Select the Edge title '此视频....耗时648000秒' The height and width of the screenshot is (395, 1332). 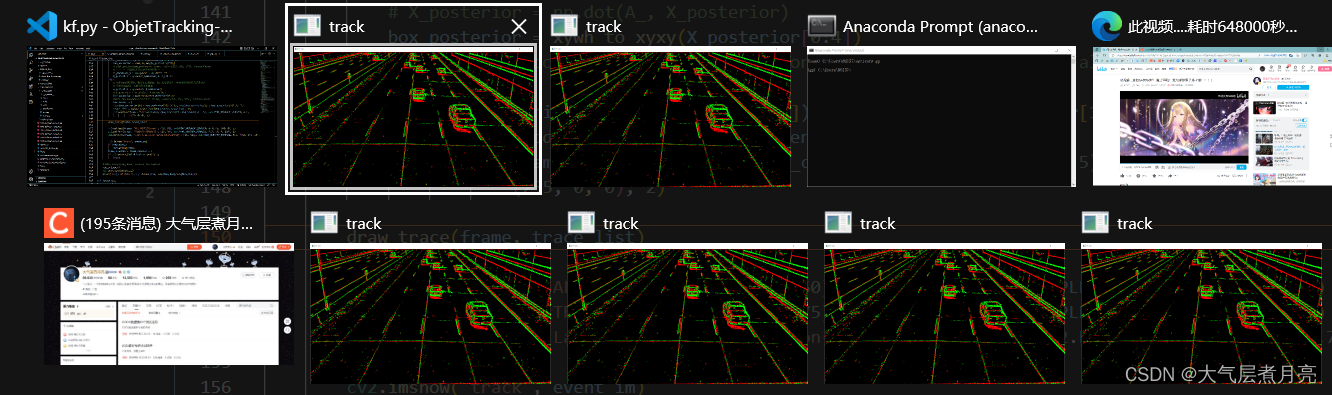coord(1213,27)
